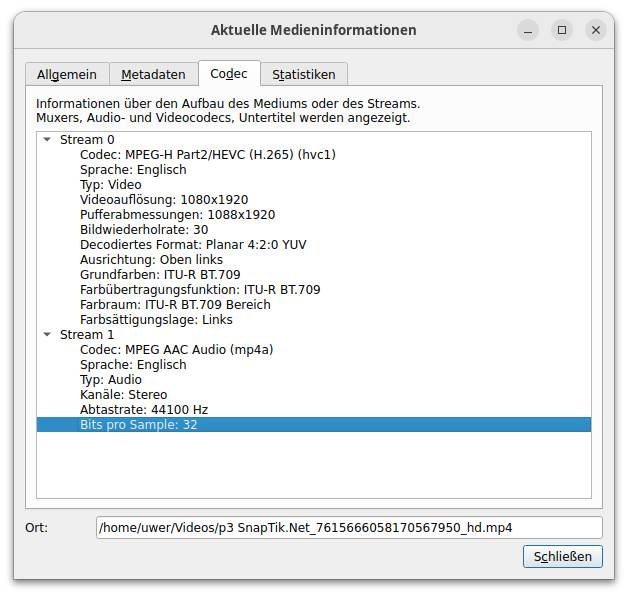Select the Videoauflösung 1080x1920 row

[x=163, y=200]
